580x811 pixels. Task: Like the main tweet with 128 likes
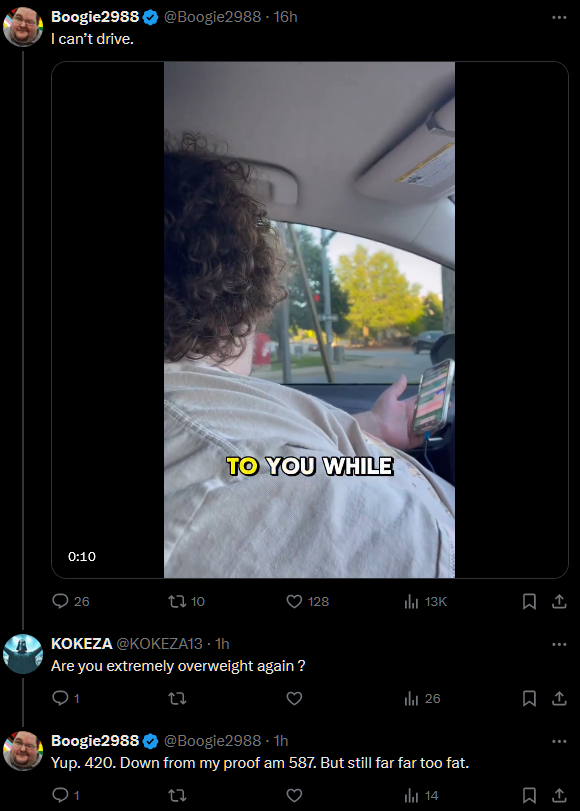pos(307,601)
